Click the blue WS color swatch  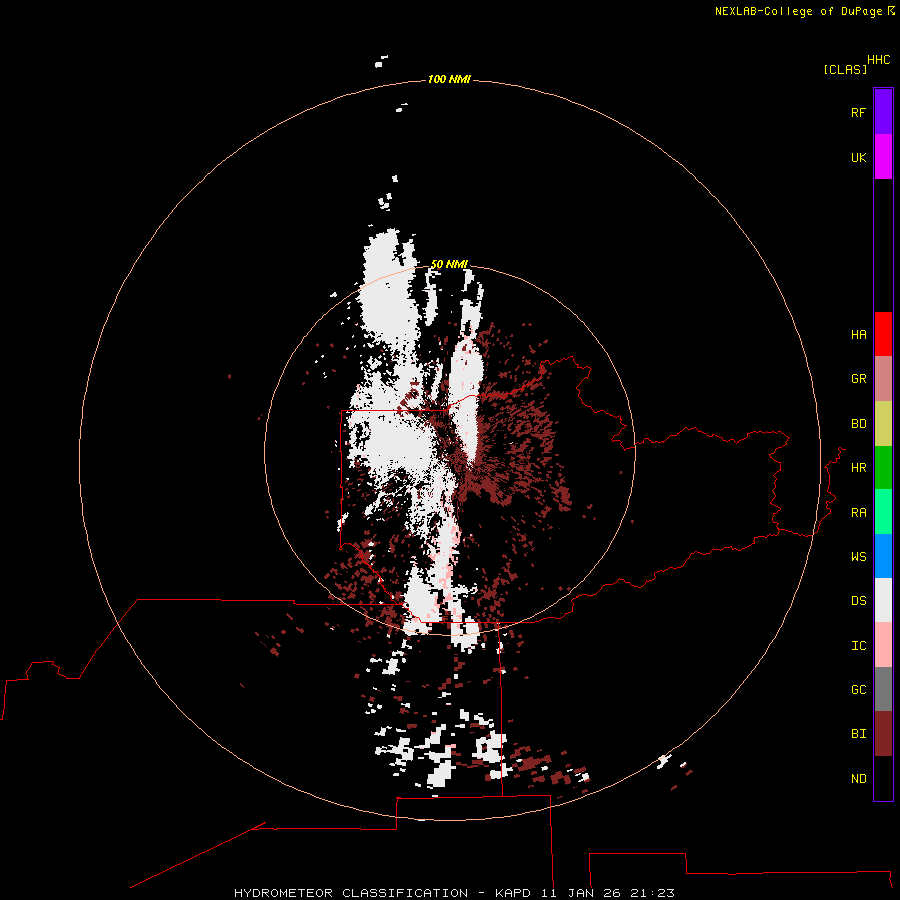[x=883, y=556]
